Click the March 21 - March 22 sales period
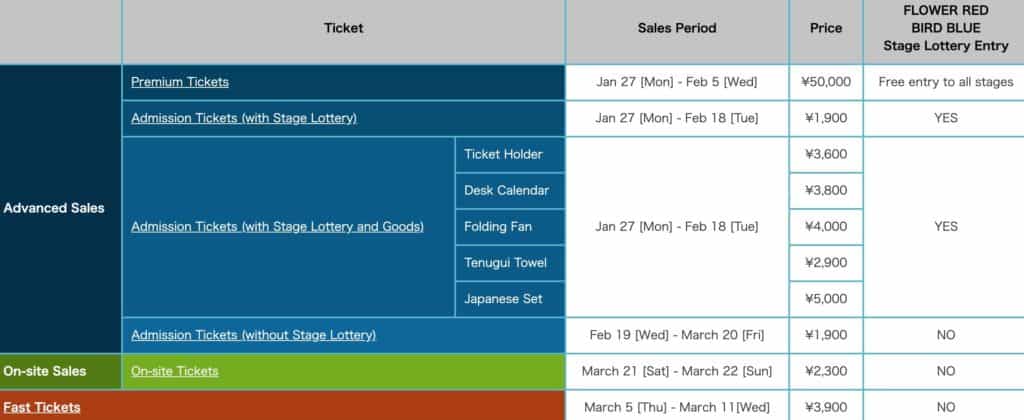The height and width of the screenshot is (420, 1024). [677, 371]
